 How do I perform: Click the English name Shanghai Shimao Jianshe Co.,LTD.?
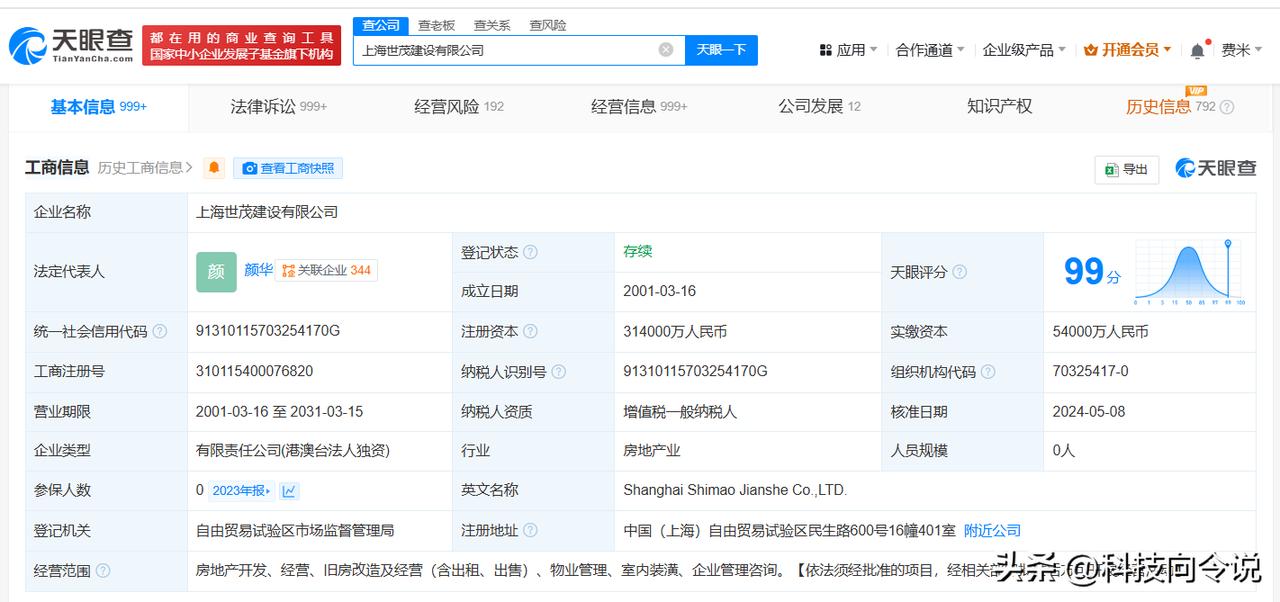click(x=735, y=490)
